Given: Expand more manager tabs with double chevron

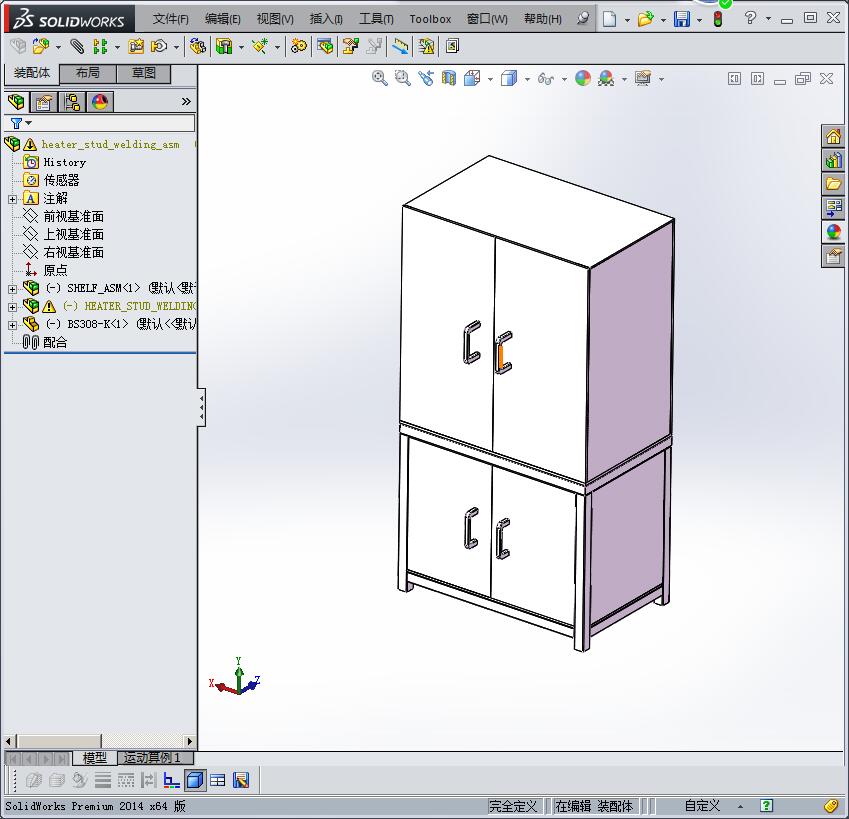Looking at the screenshot, I should pos(186,101).
